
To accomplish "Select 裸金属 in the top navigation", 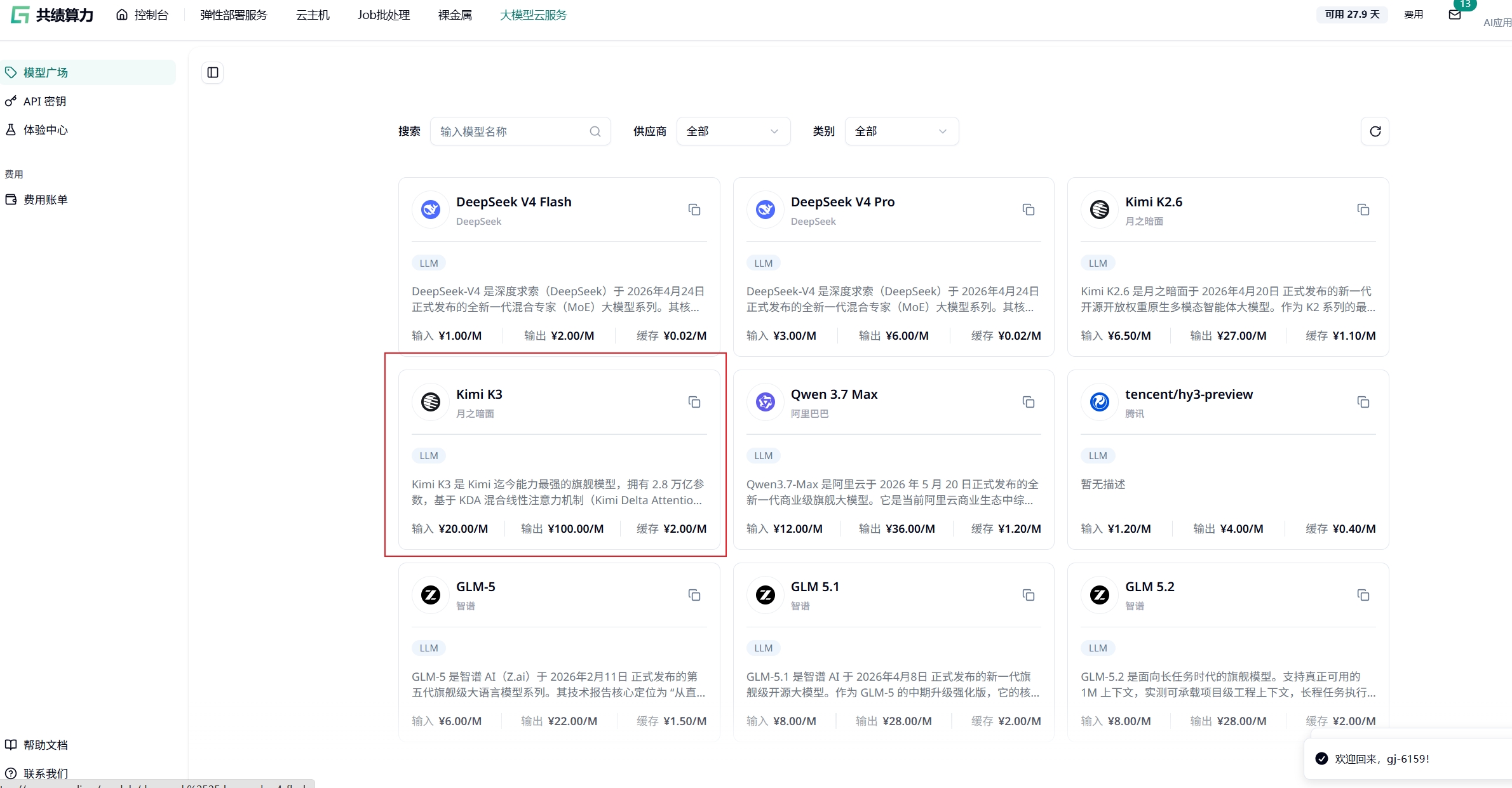I will [x=455, y=15].
